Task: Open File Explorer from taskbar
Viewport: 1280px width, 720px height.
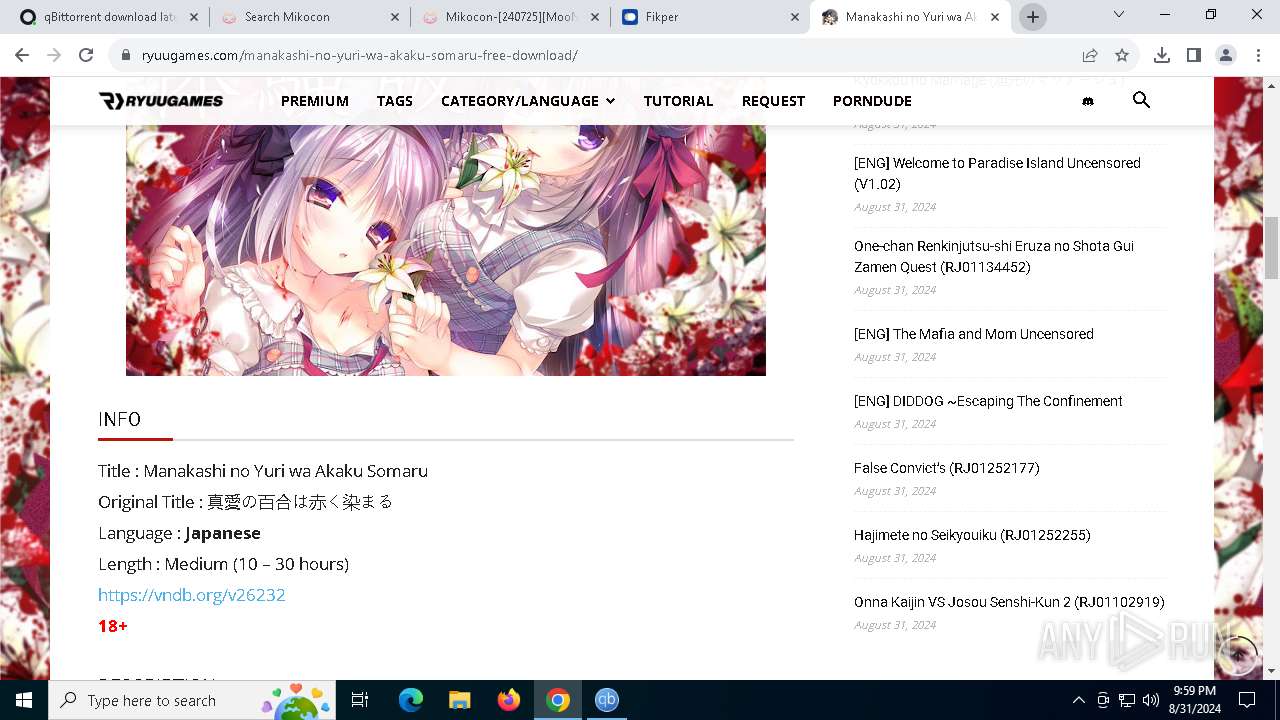Action: [460, 700]
